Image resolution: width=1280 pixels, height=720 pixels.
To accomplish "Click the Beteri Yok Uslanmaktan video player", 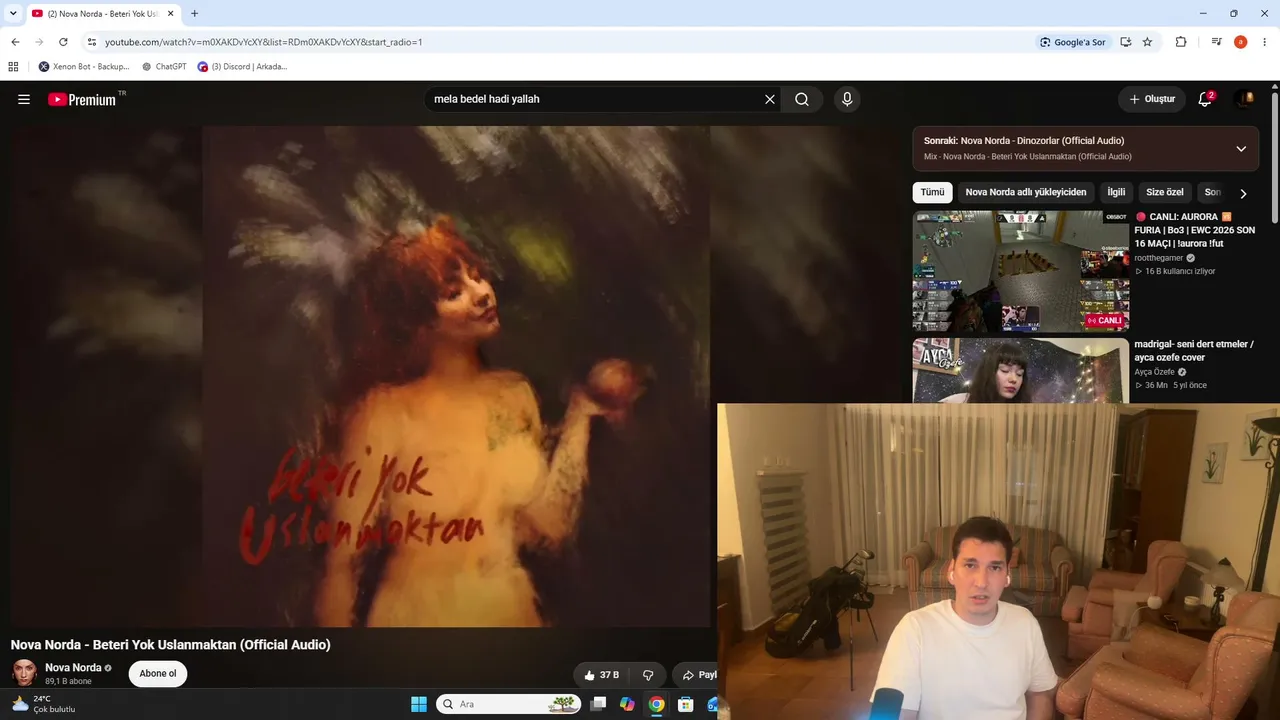I will coord(456,376).
